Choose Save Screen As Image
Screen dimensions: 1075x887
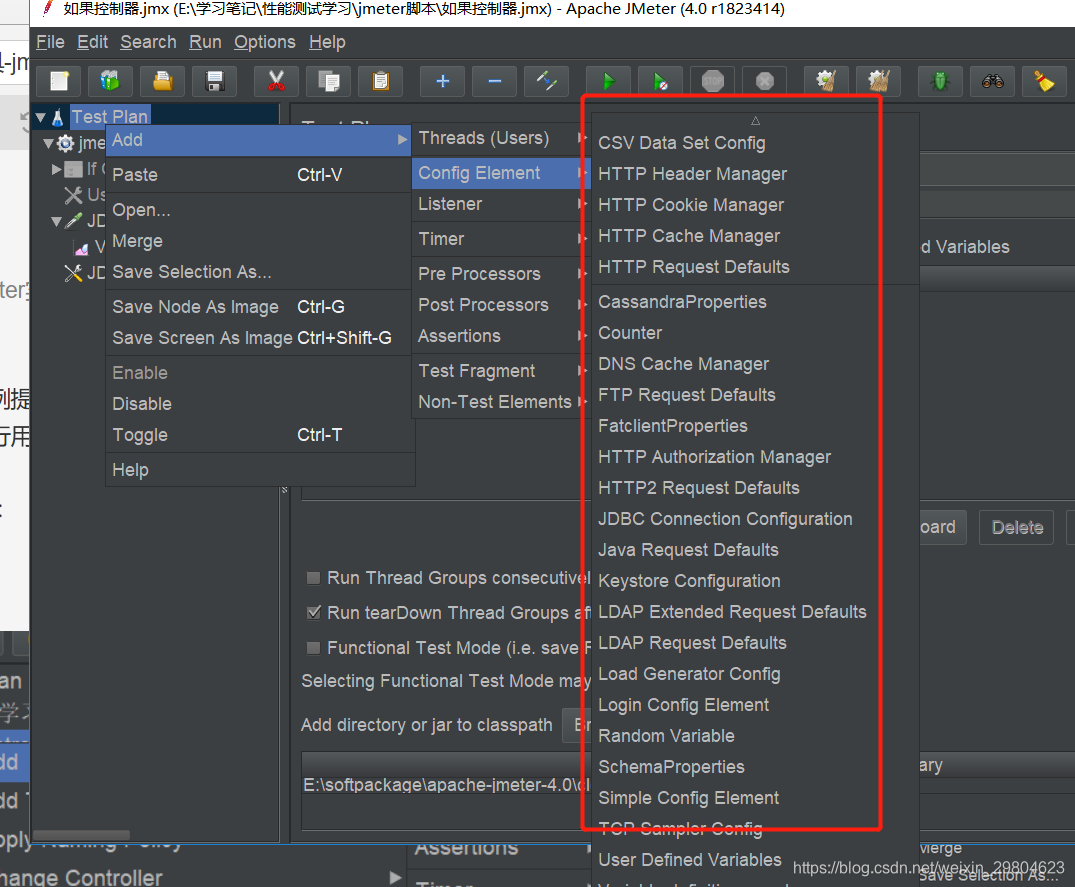(259, 338)
